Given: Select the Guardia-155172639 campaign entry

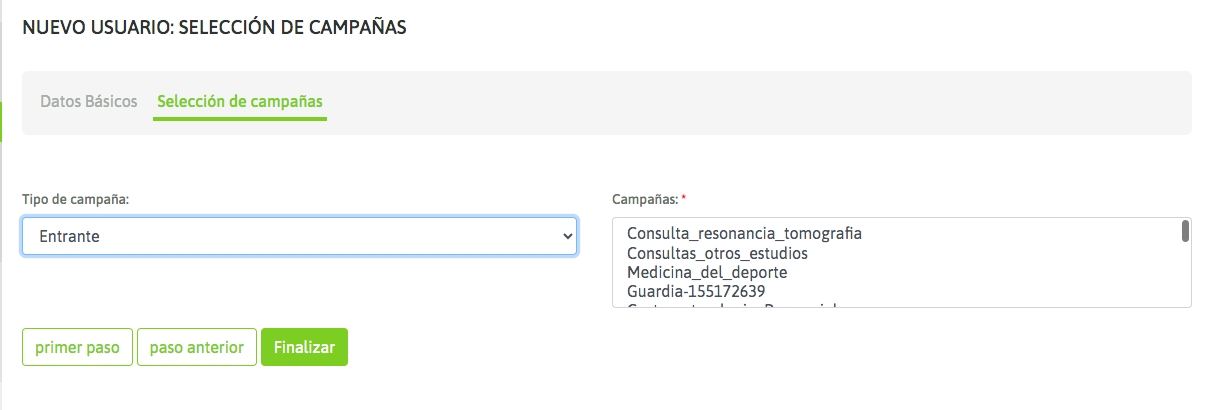Looking at the screenshot, I should 696,291.
